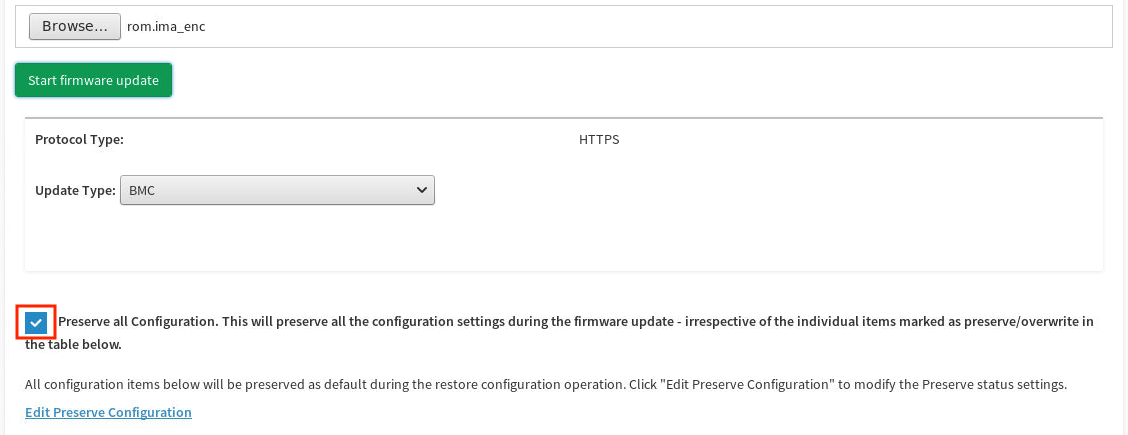Select the BMC text in the combo box
The height and width of the screenshot is (435, 1128).
[142, 189]
